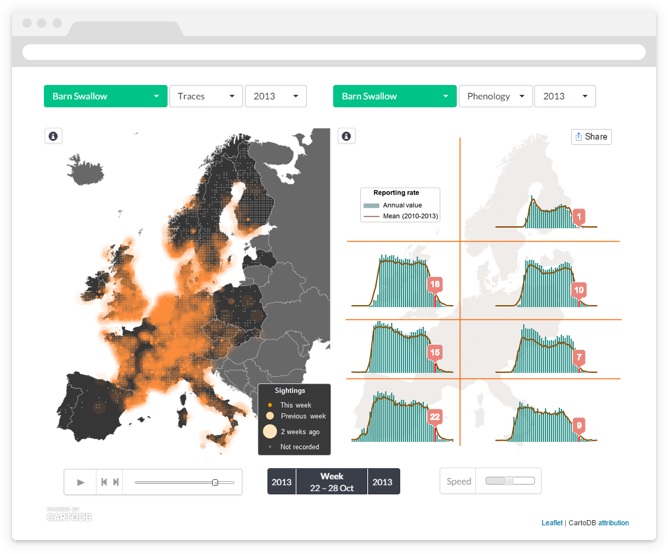Click the red marker labeled 15
Image resolution: width=668 pixels, height=554 pixels.
pyautogui.click(x=435, y=353)
